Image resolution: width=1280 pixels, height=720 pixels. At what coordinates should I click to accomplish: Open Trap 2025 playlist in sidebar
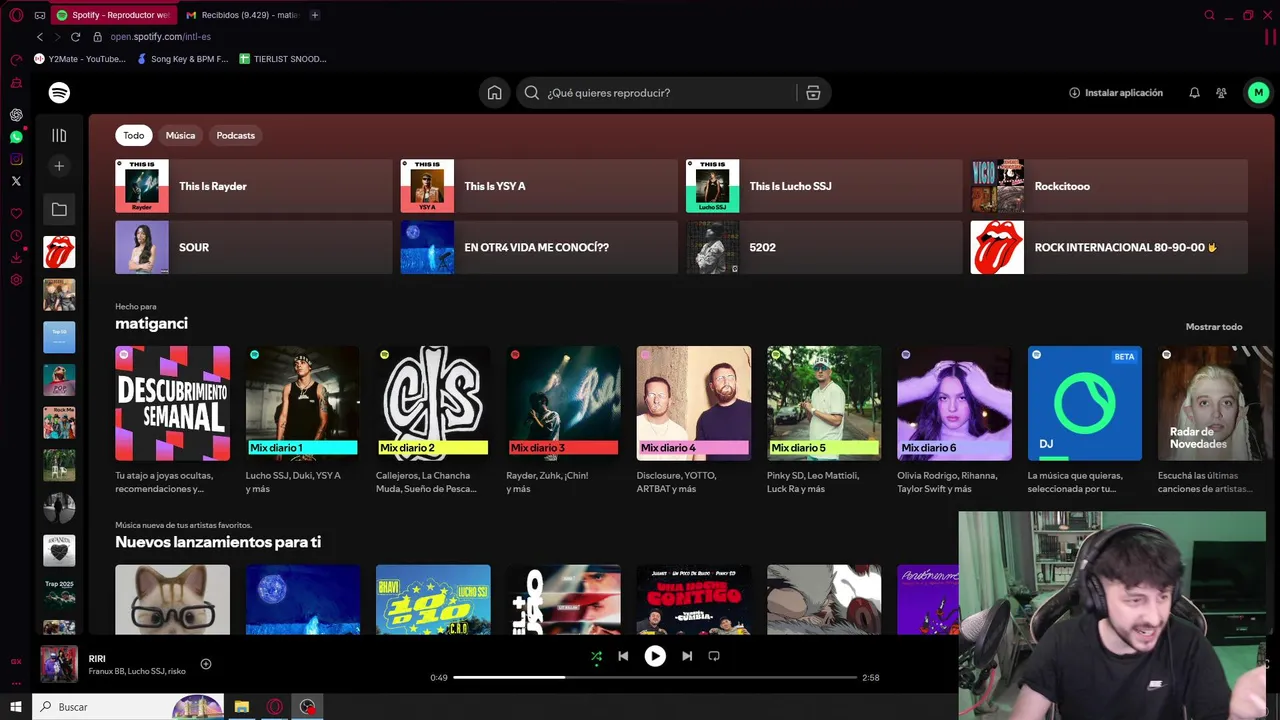59,592
